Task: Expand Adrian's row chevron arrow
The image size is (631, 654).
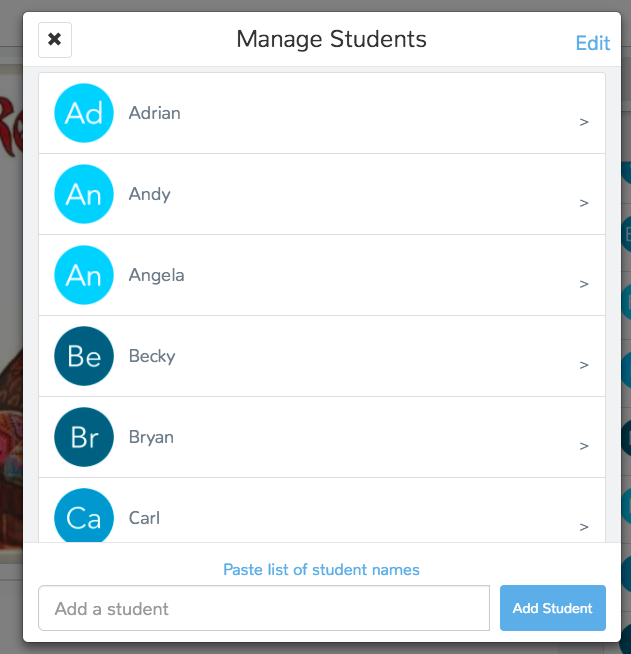Action: (x=584, y=122)
